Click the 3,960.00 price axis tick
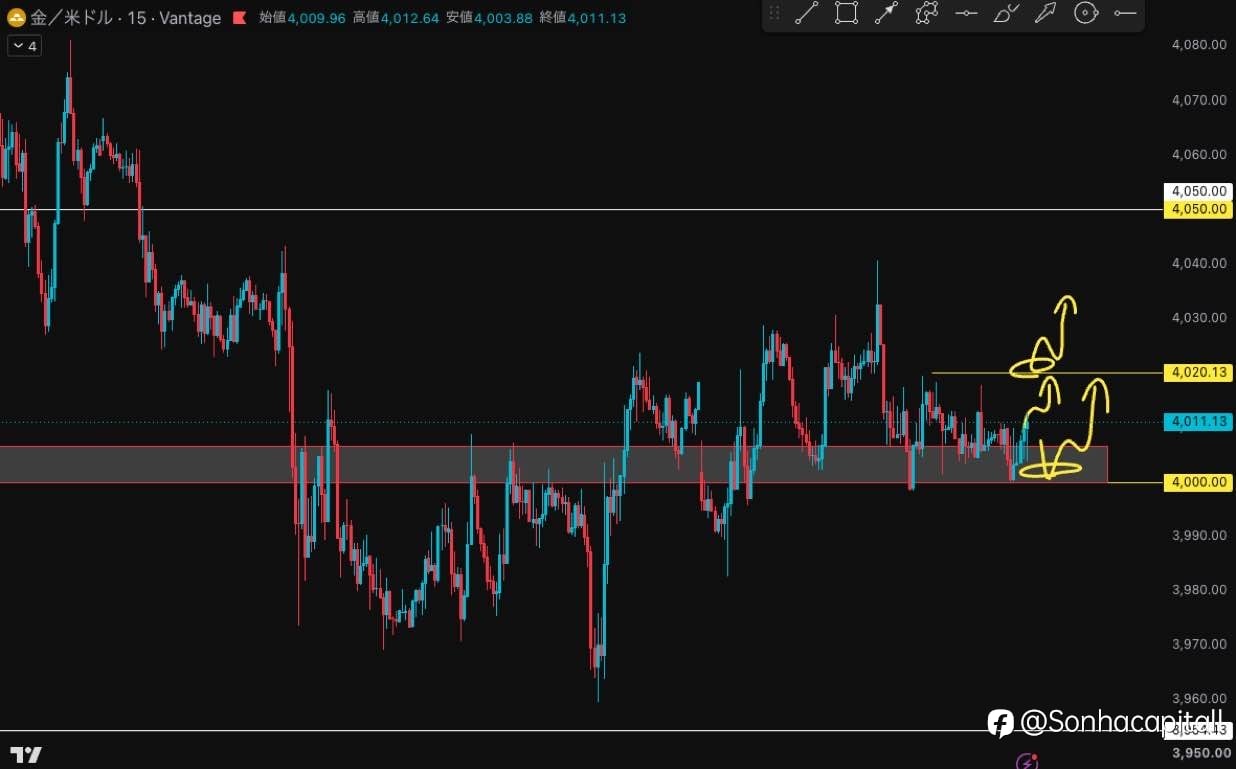Viewport: 1236px width, 769px height. (1199, 698)
